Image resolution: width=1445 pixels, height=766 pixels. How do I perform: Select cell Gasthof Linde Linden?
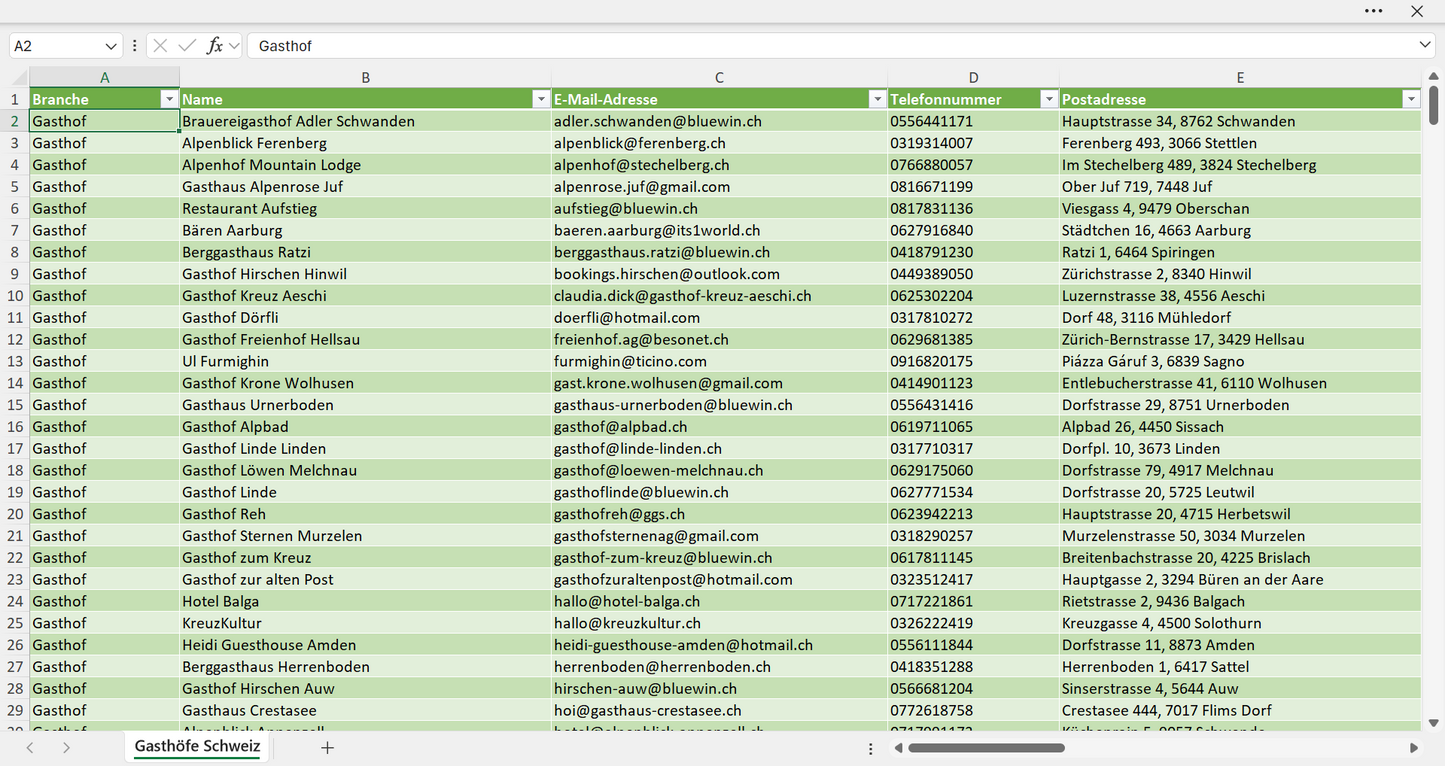click(365, 449)
